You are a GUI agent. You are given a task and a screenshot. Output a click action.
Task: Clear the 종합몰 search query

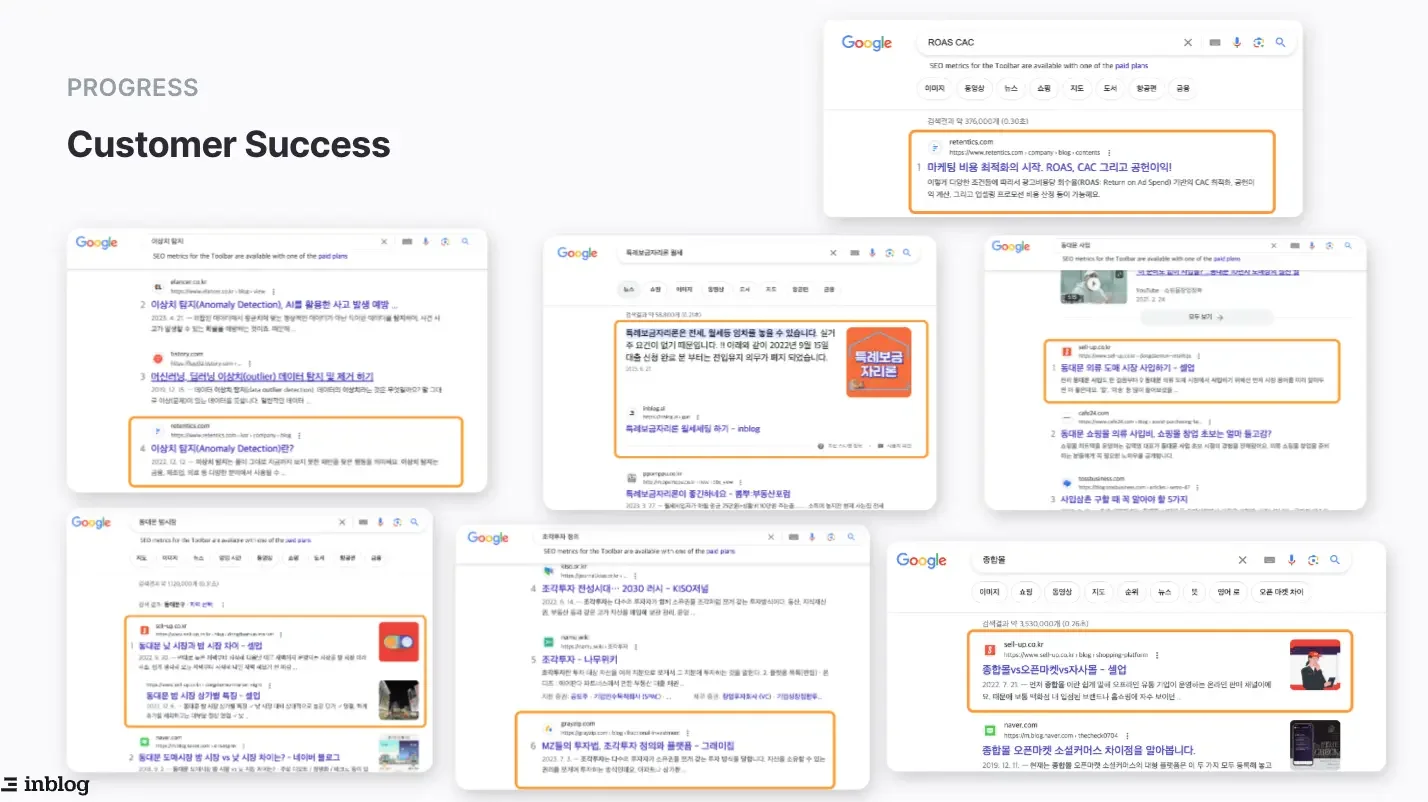1243,560
